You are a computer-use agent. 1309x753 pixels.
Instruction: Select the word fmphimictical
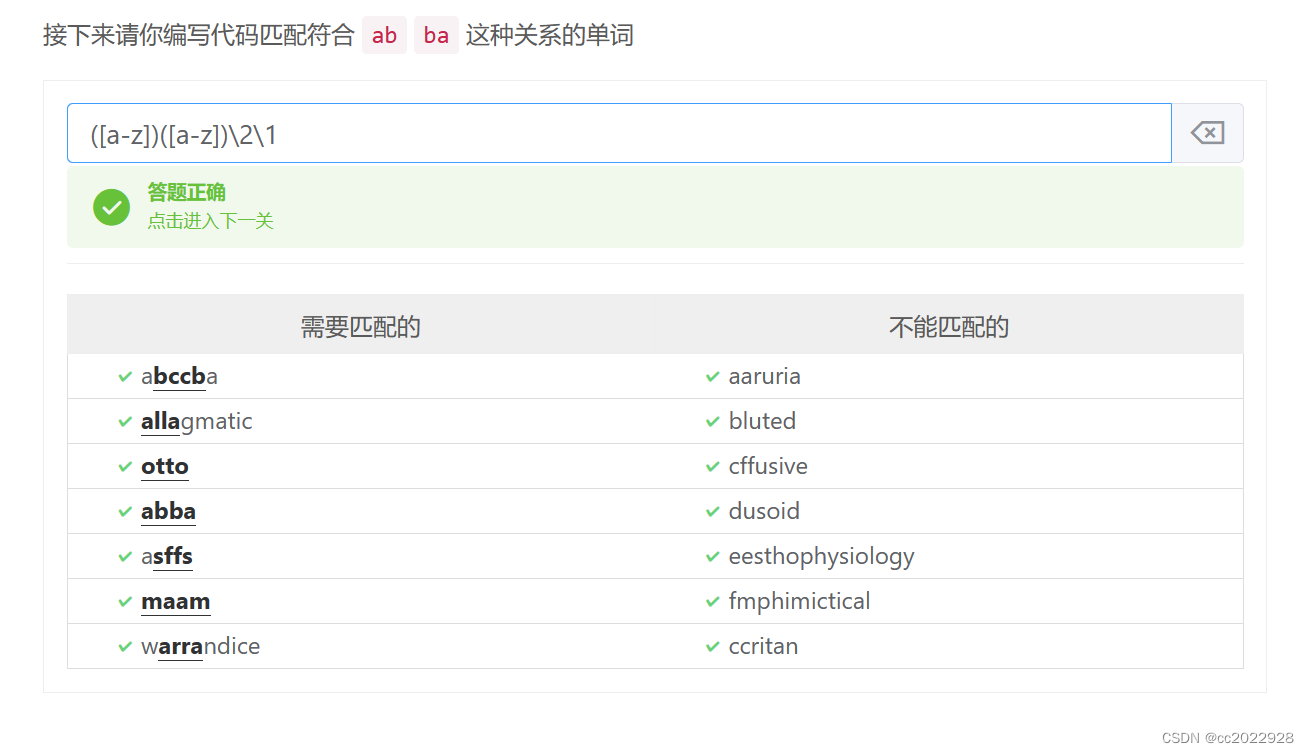[x=799, y=601]
